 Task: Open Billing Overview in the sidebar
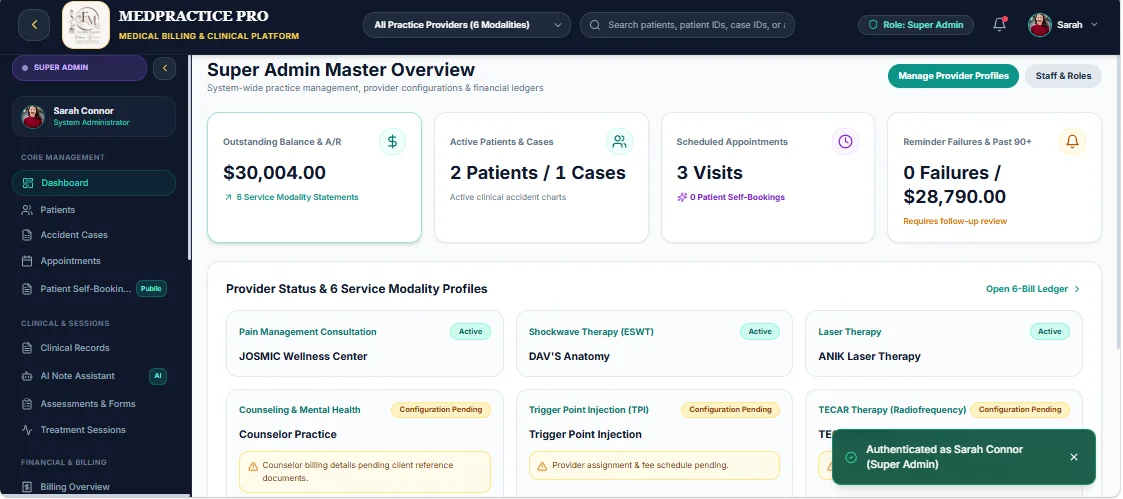[x=94, y=487]
